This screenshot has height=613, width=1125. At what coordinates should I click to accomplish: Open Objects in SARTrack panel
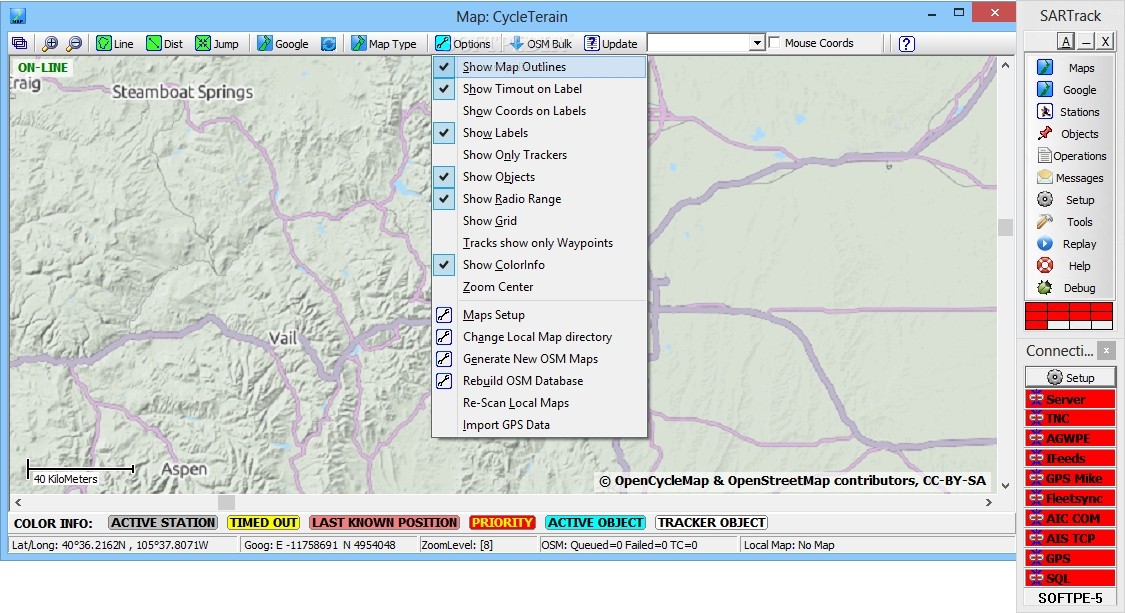pyautogui.click(x=1069, y=134)
